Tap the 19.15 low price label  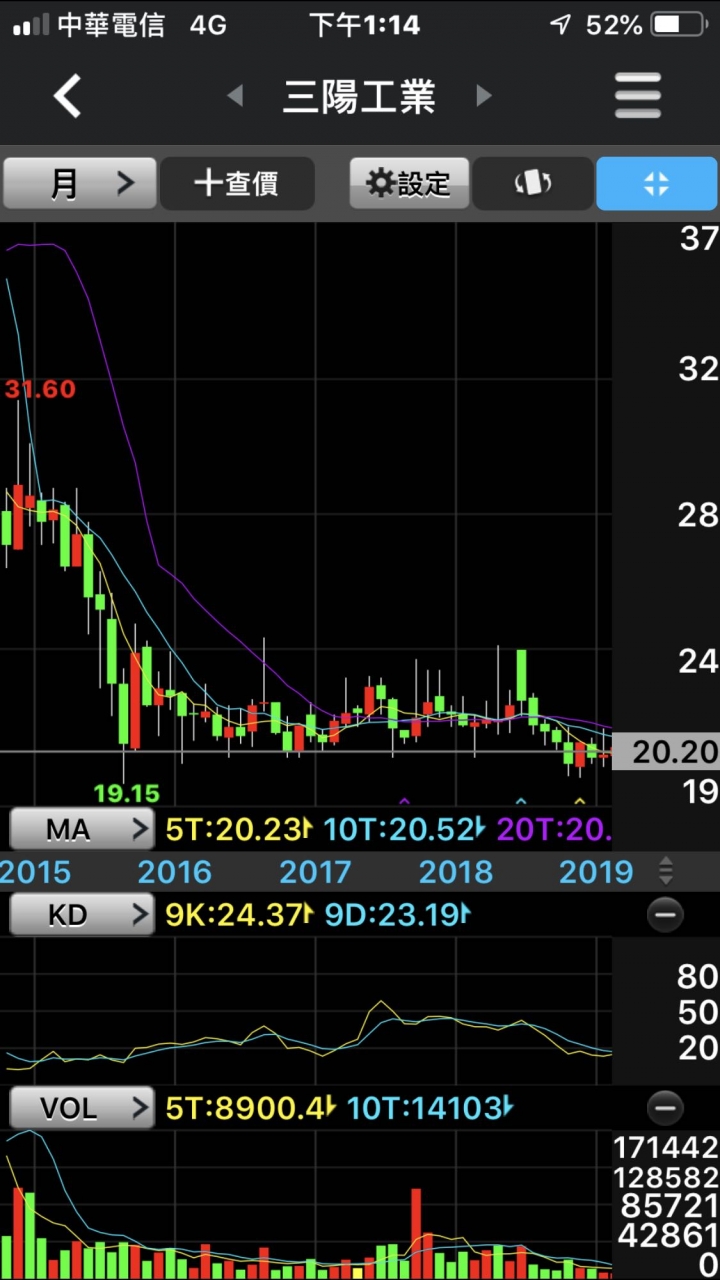click(127, 794)
